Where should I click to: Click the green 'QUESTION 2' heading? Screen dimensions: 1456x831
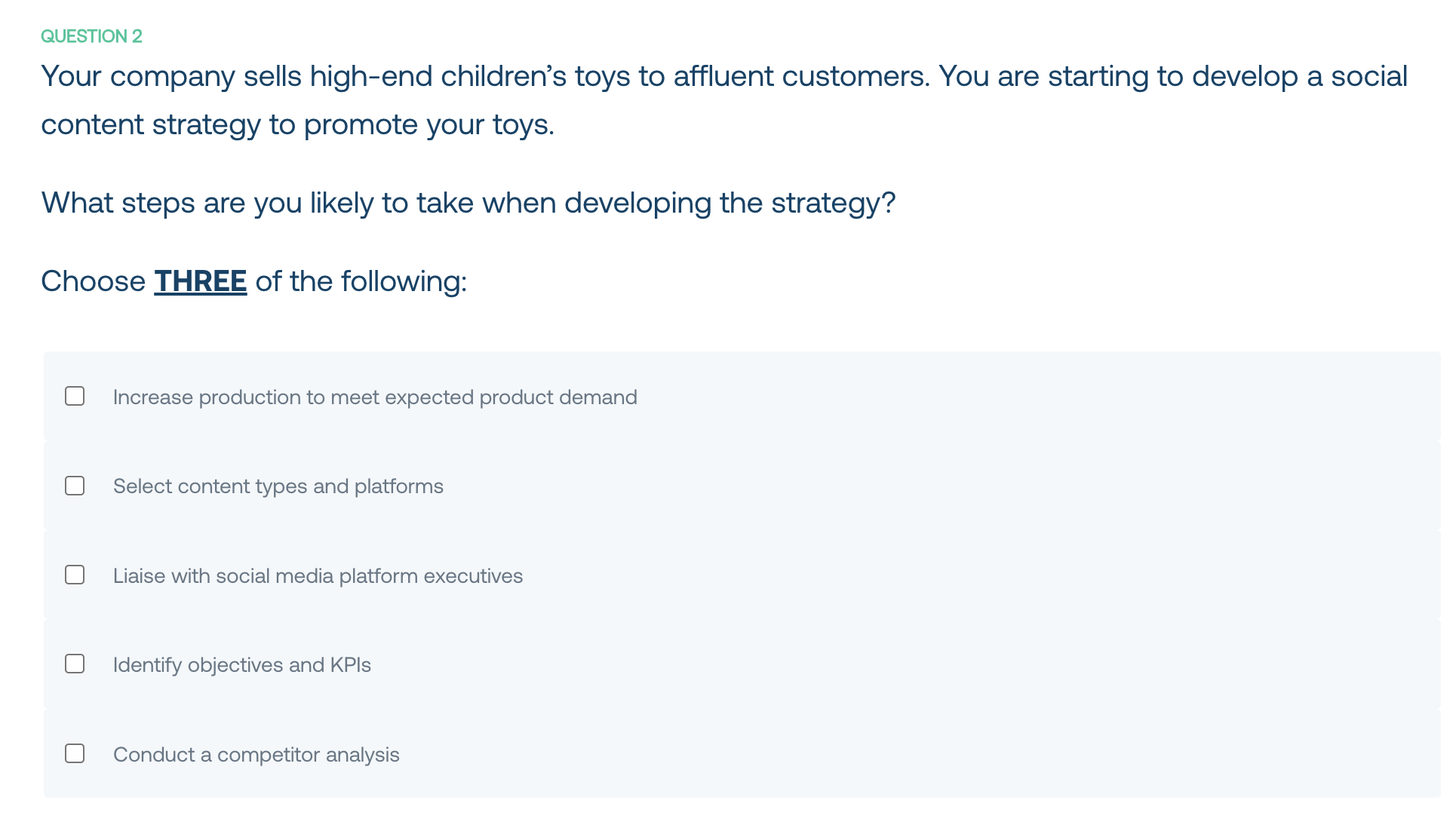(x=91, y=36)
